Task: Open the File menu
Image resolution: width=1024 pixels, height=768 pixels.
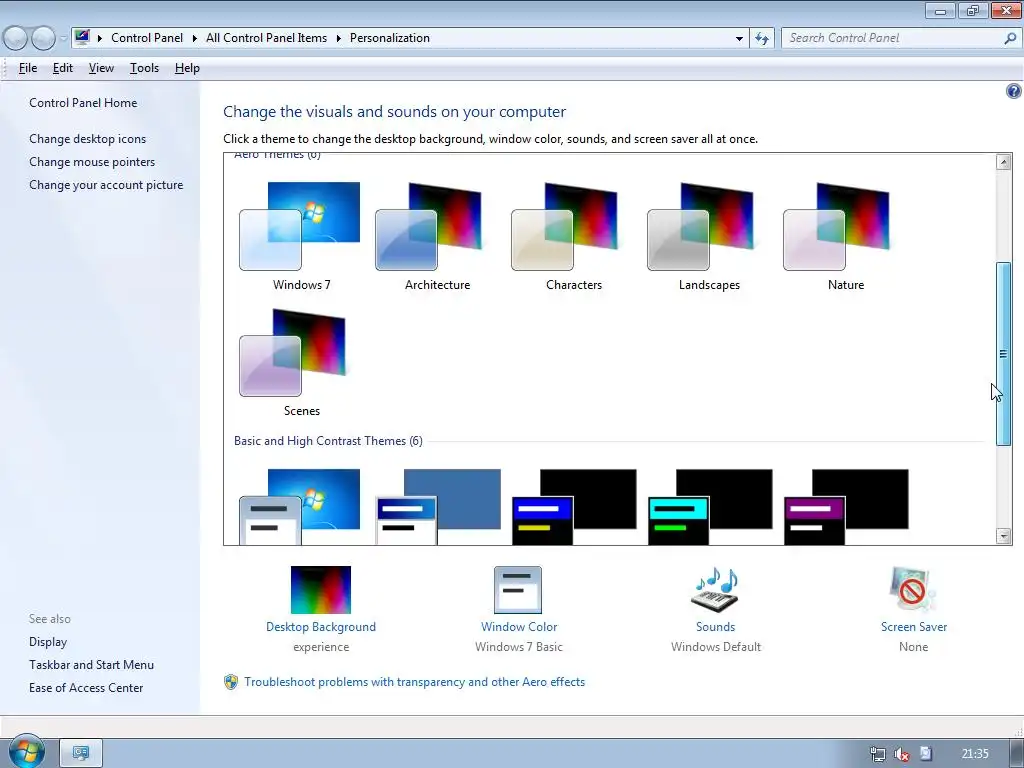Action: (x=27, y=68)
